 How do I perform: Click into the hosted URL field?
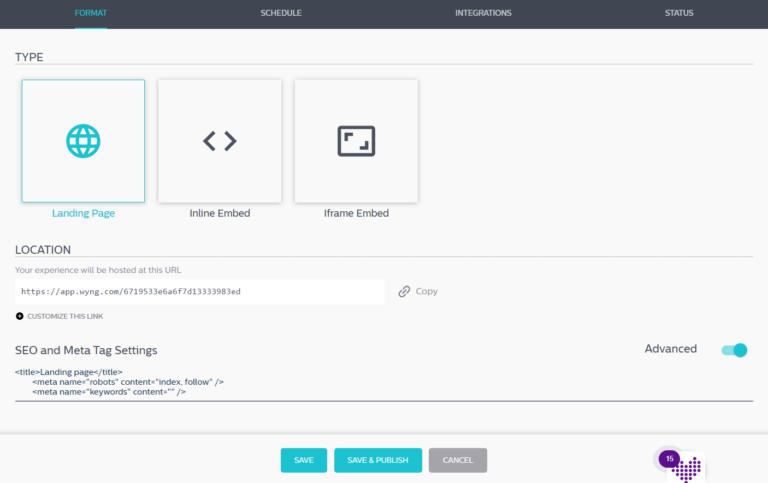(x=200, y=291)
